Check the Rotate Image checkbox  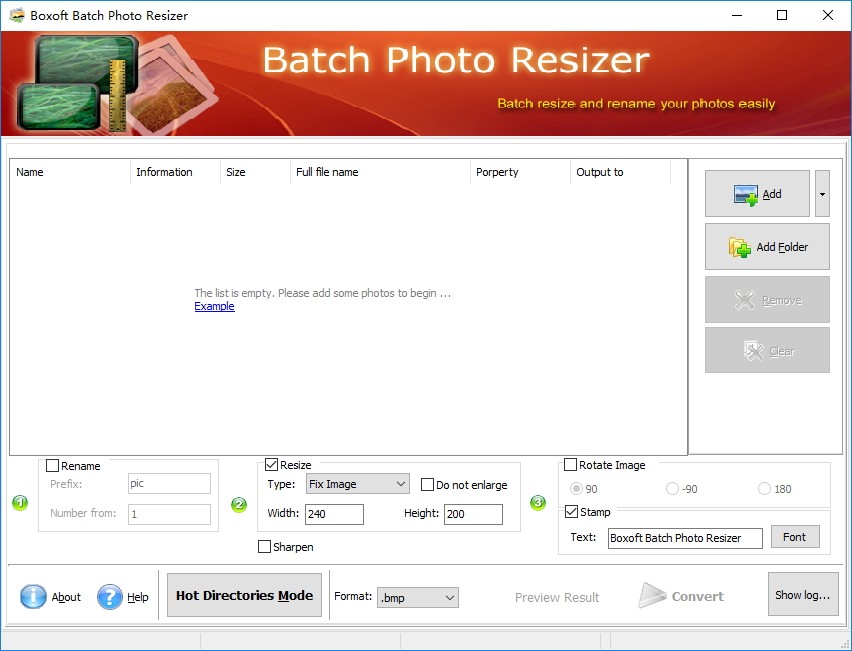(571, 465)
